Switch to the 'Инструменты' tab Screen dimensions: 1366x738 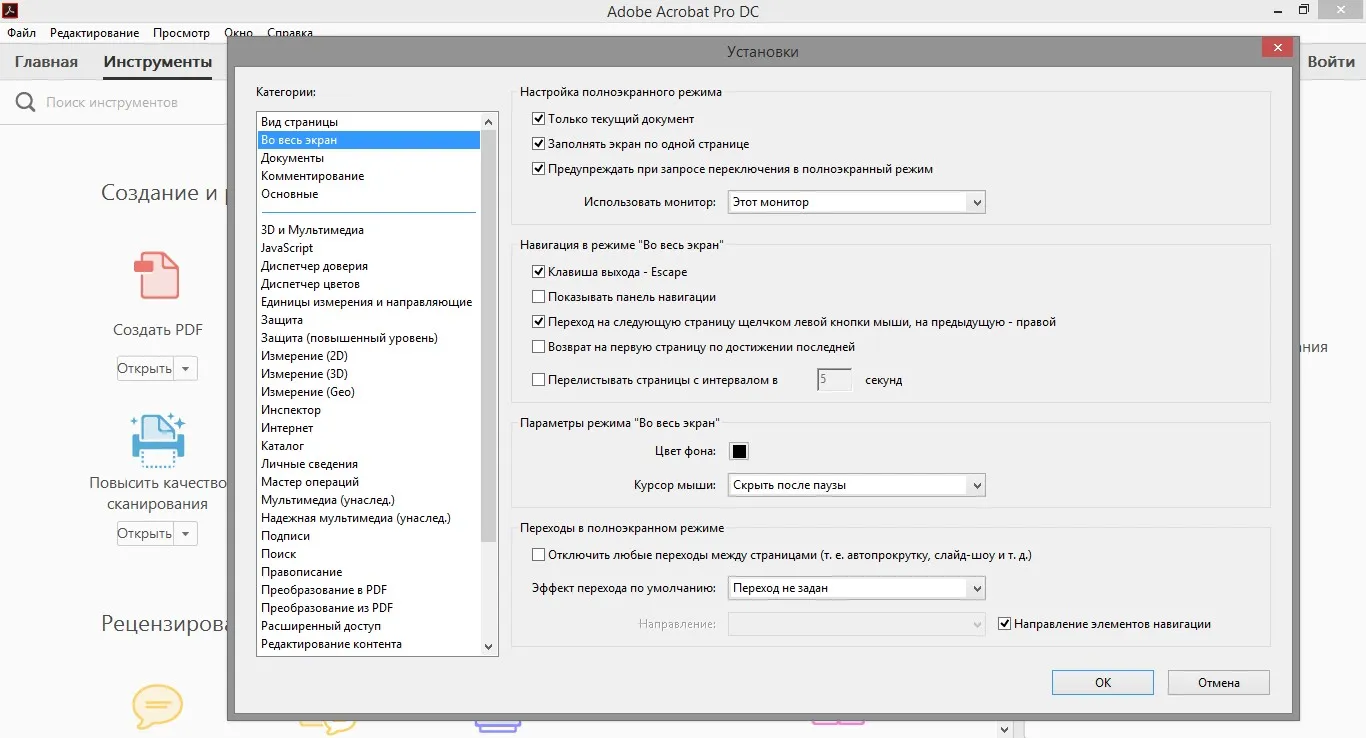point(158,62)
